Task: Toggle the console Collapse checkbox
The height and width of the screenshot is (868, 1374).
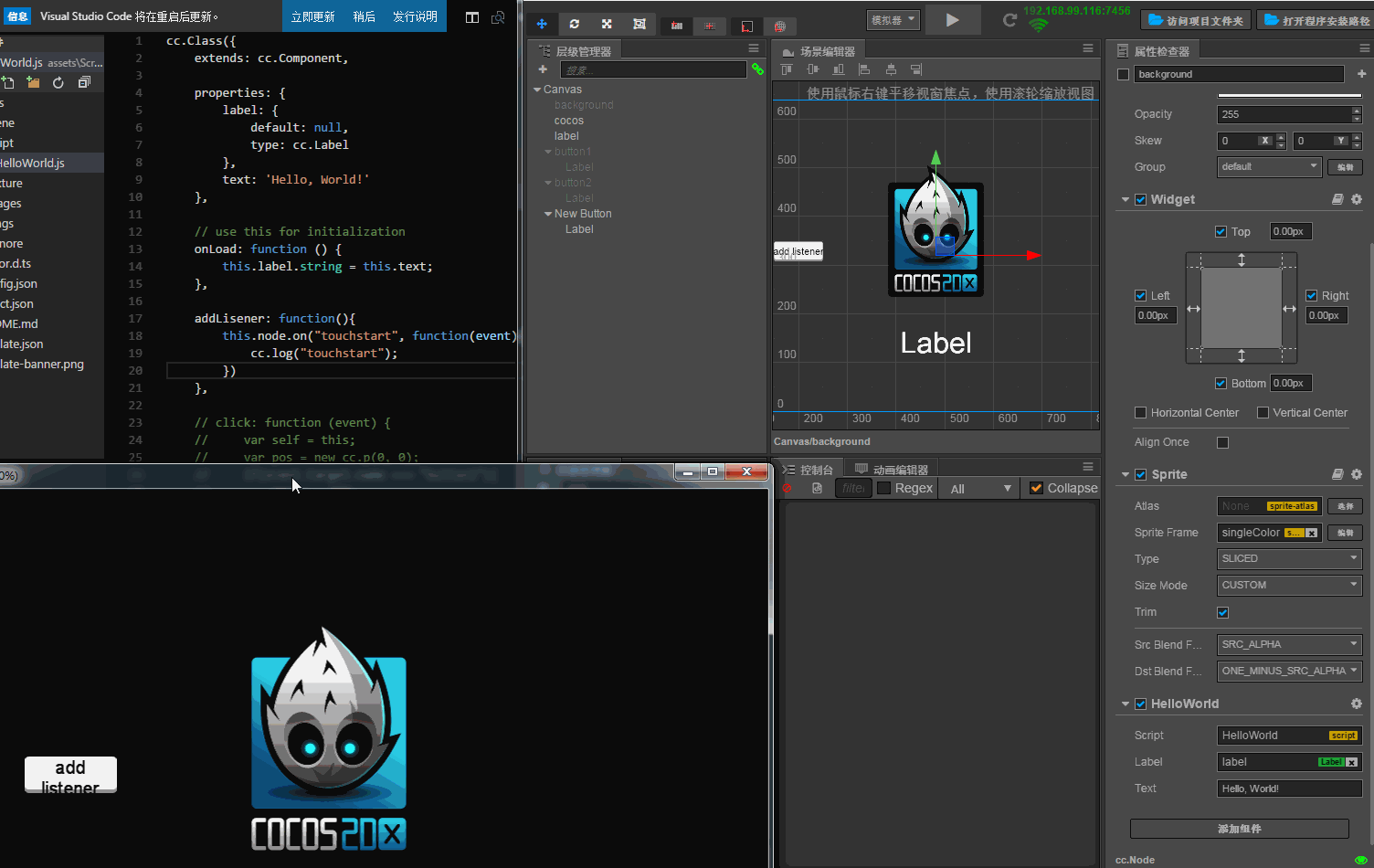Action: pos(1036,488)
